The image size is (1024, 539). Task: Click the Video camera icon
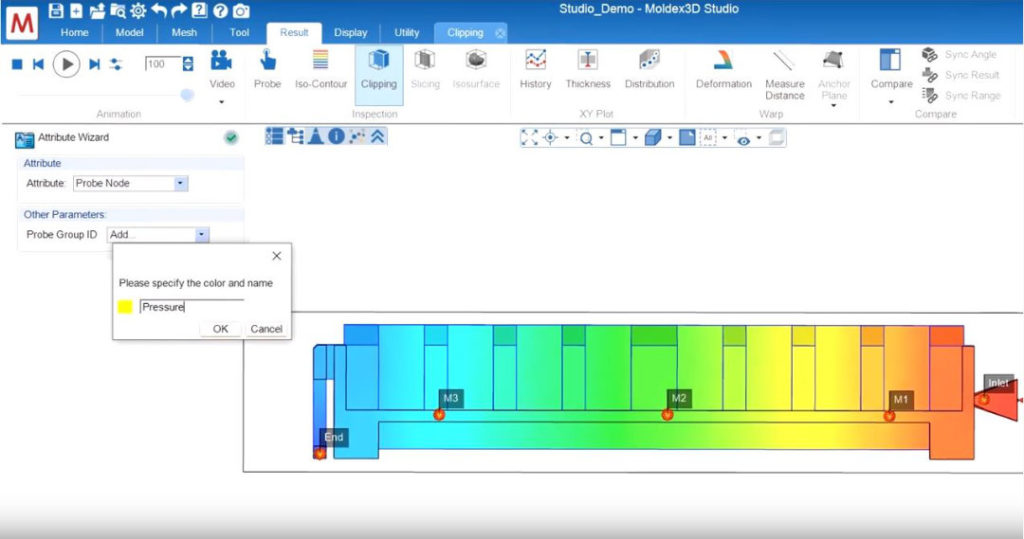(x=221, y=61)
